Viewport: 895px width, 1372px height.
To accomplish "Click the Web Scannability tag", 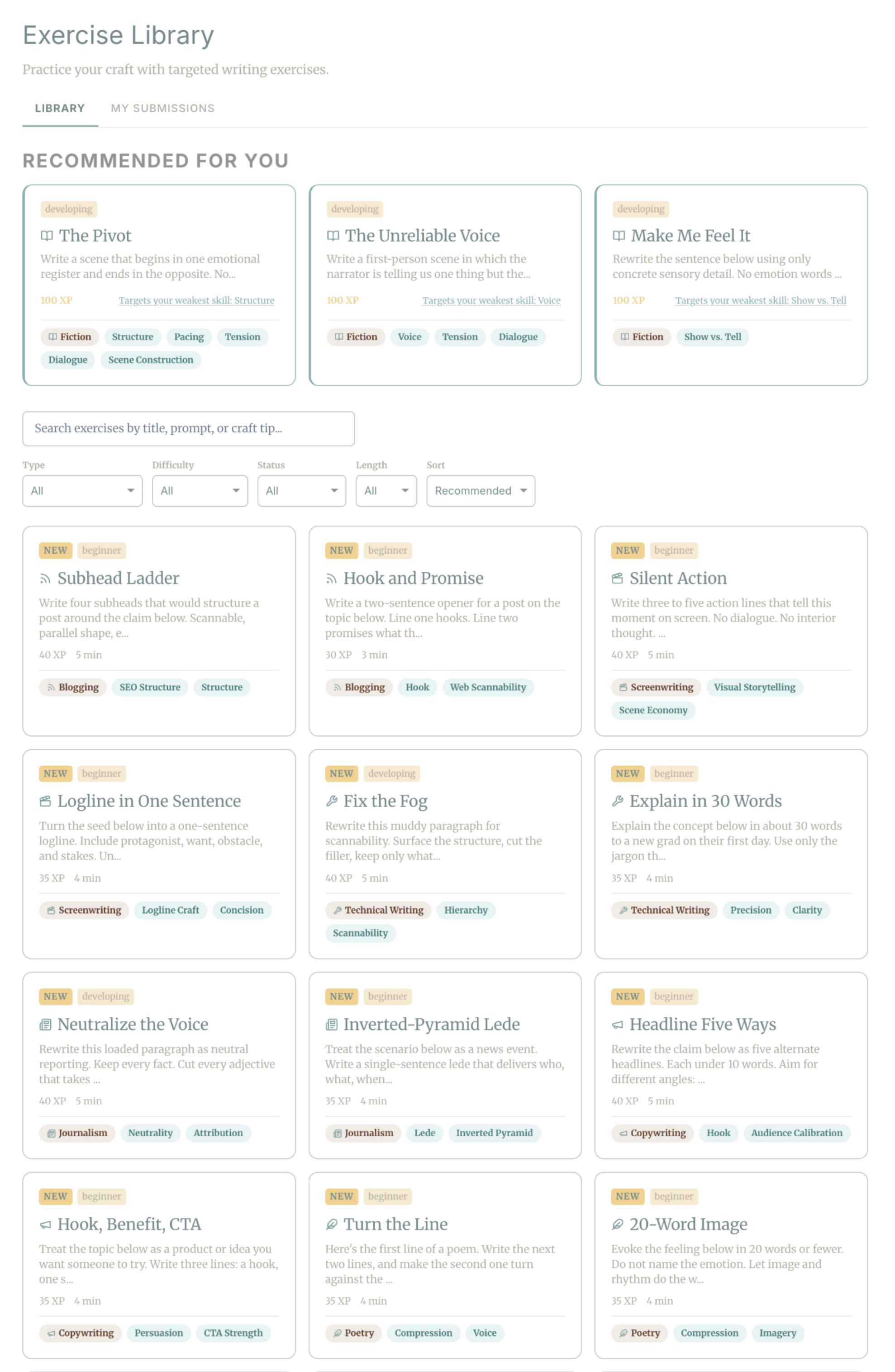I will click(x=488, y=687).
